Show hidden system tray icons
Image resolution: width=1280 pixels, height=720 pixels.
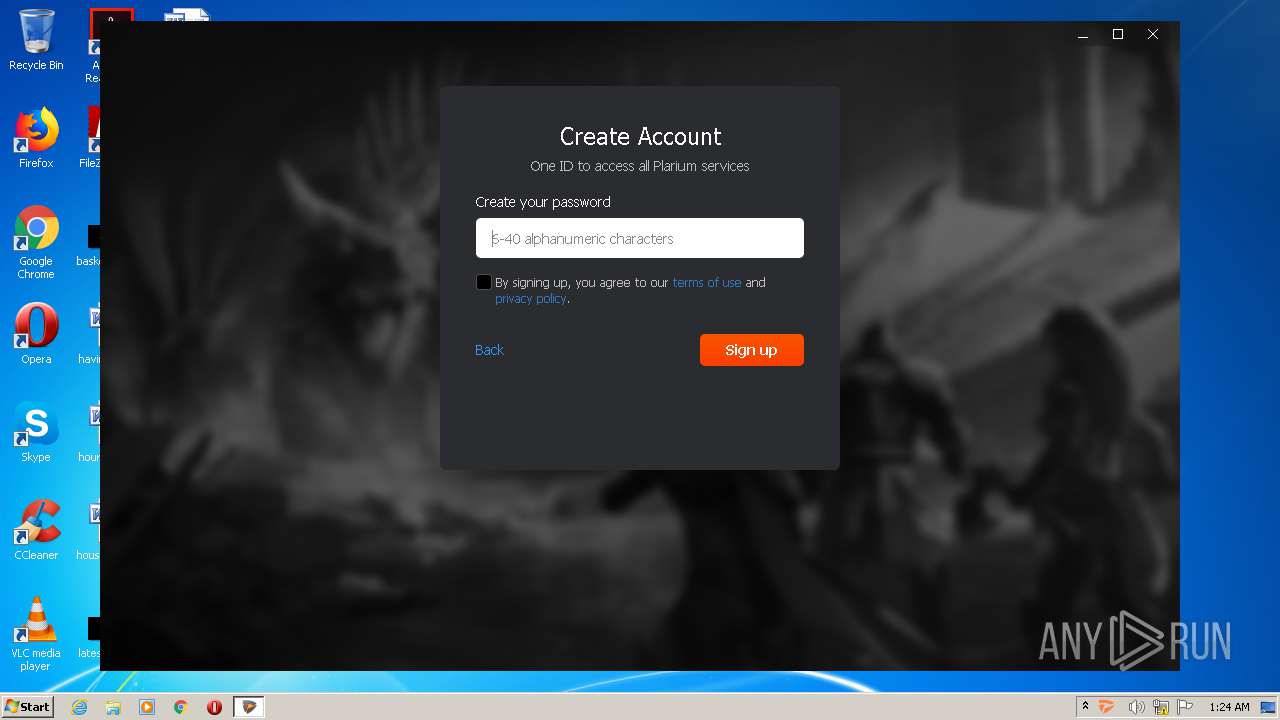(x=1085, y=706)
